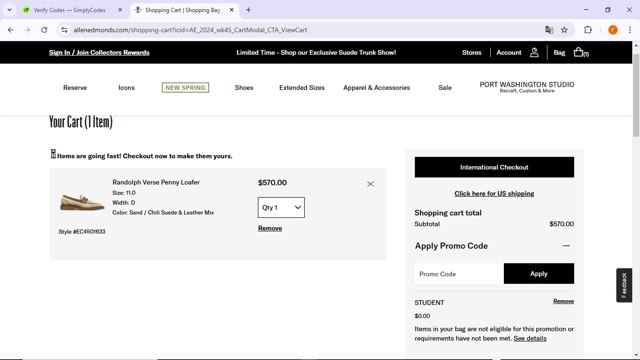Click the Bag text link
This screenshot has width=640, height=360.
[559, 52]
